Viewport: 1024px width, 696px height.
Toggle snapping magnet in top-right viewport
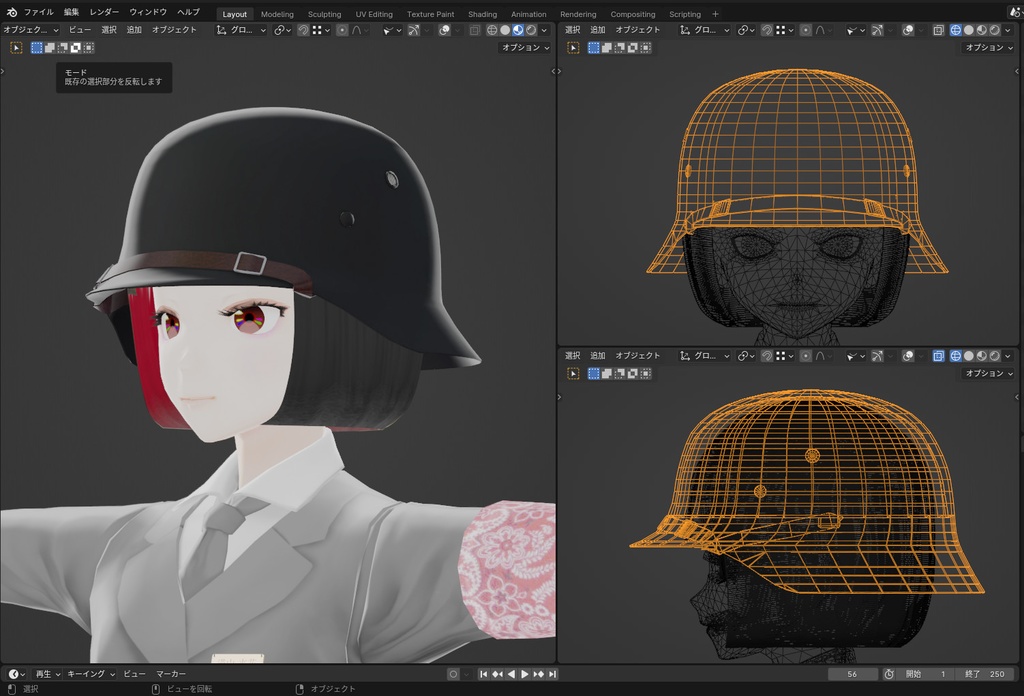767,30
